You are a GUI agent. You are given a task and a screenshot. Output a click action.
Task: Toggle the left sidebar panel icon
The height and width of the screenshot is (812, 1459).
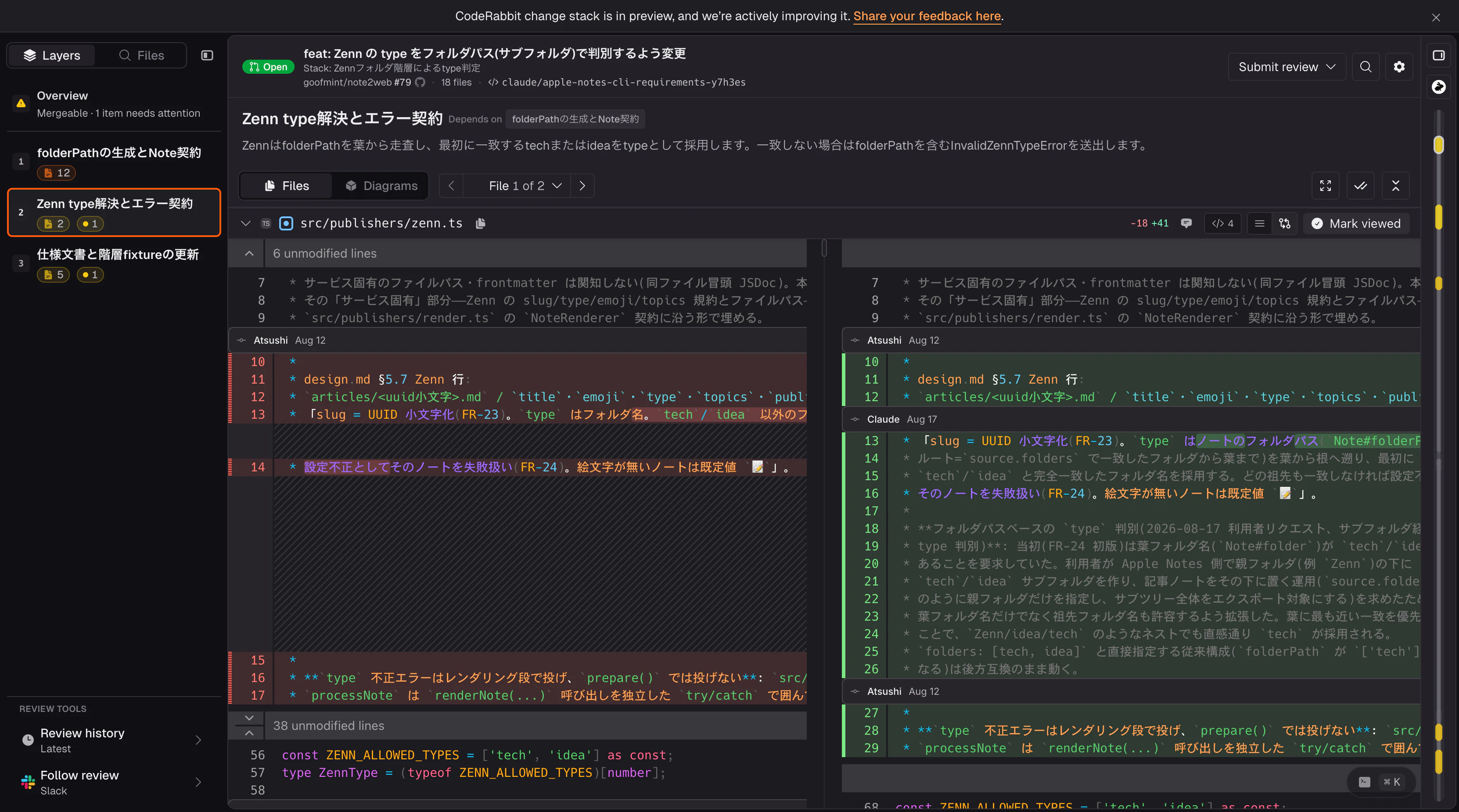click(x=207, y=55)
